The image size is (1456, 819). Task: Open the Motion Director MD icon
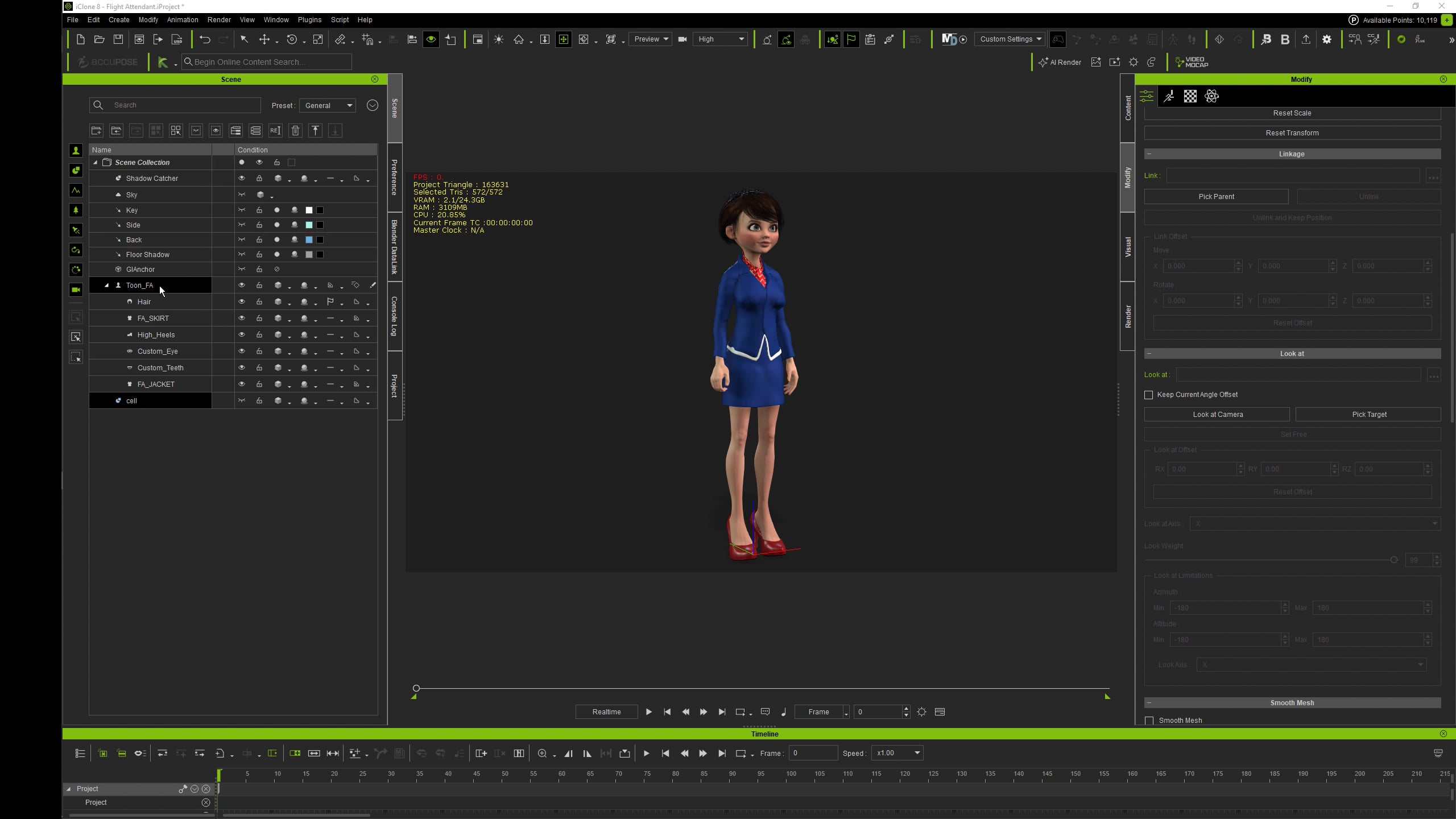click(x=949, y=39)
